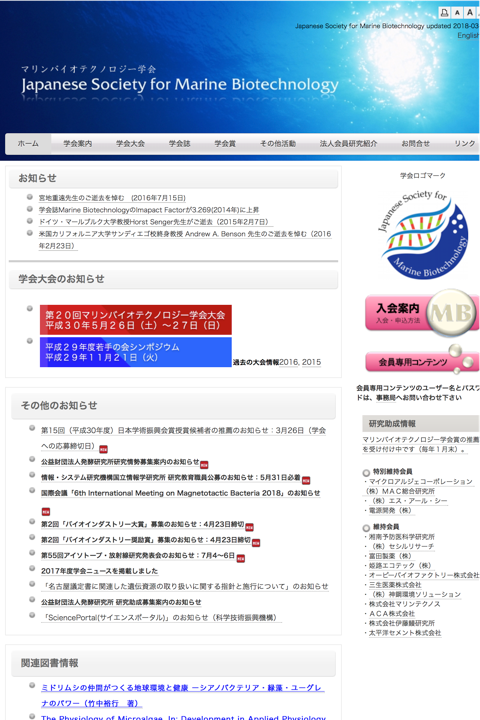Click NEW badge after 7月4〜6日 isotope notice
The image size is (480, 720).
point(241,558)
